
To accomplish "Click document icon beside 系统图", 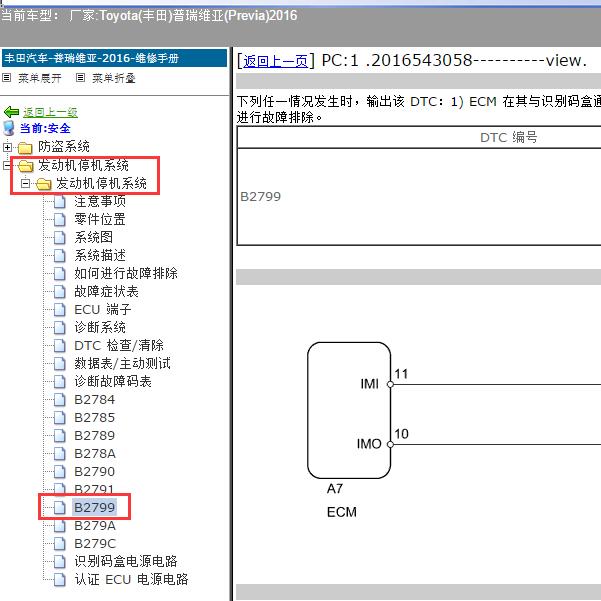I will click(x=59, y=237).
